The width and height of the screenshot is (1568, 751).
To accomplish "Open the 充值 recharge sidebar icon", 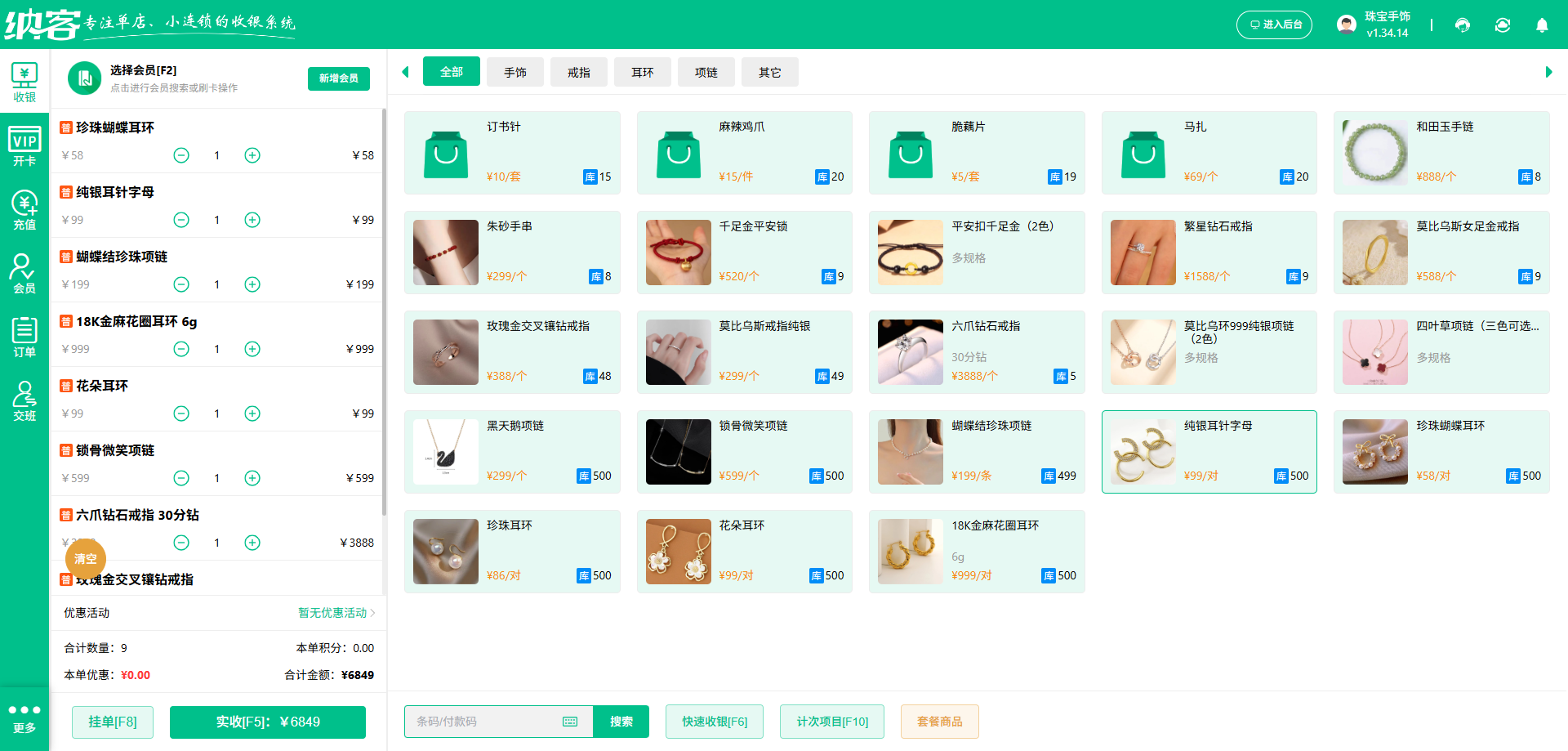I will (24, 210).
